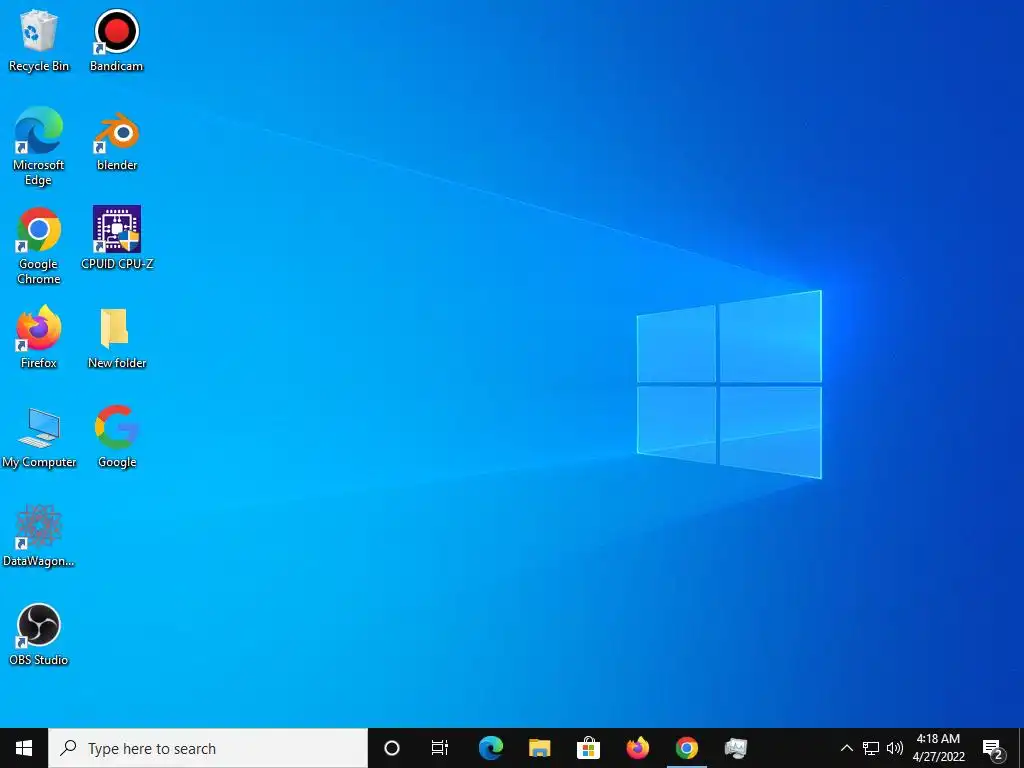The width and height of the screenshot is (1024, 768).
Task: Open Cortana circle button on taskbar
Action: (x=392, y=748)
